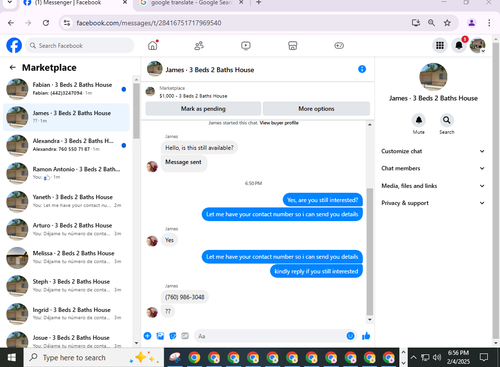Click James profile thumbnail in right panel
The image size is (500, 367).
click(x=433, y=77)
